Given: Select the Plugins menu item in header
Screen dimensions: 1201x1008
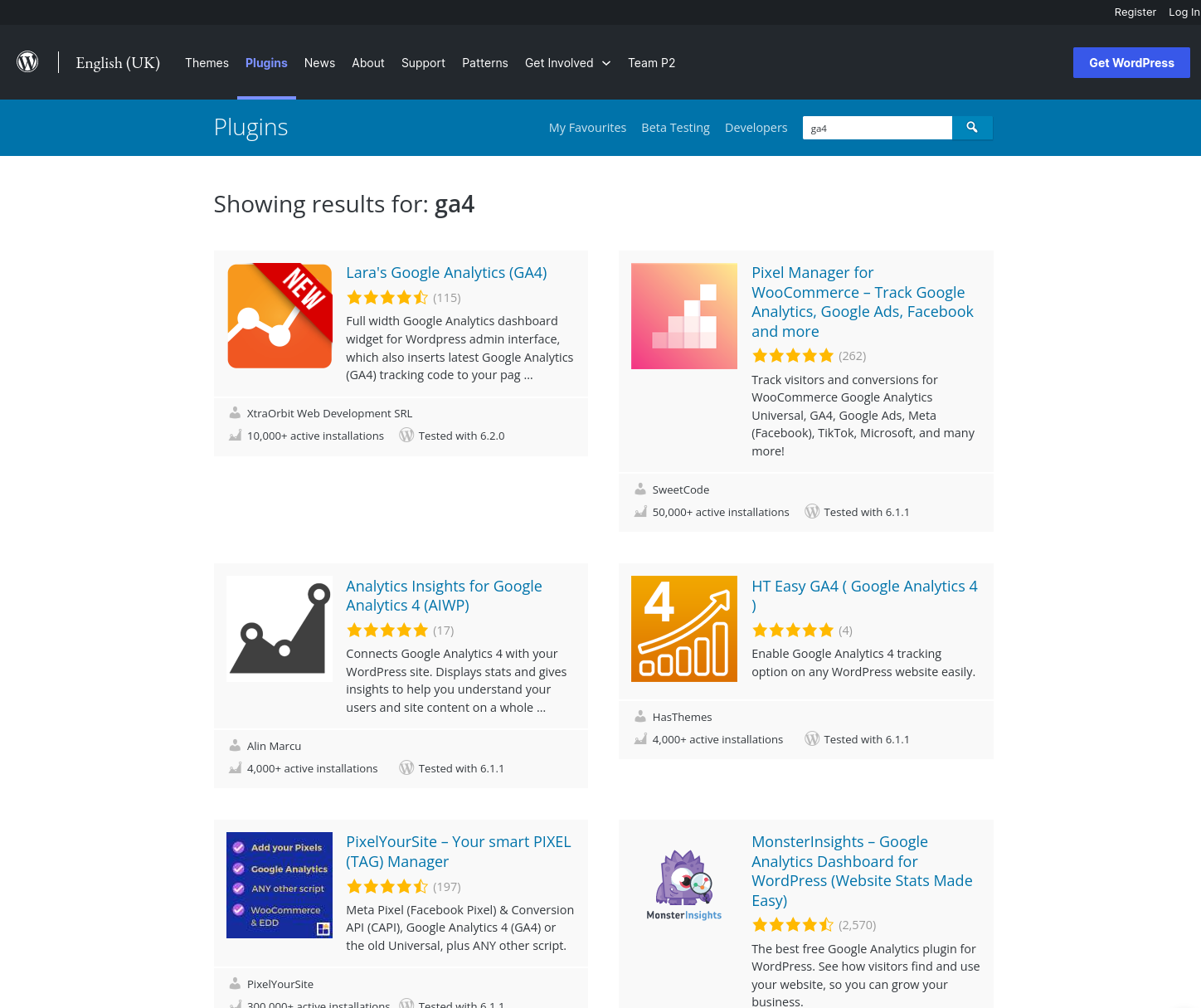Looking at the screenshot, I should coord(266,63).
